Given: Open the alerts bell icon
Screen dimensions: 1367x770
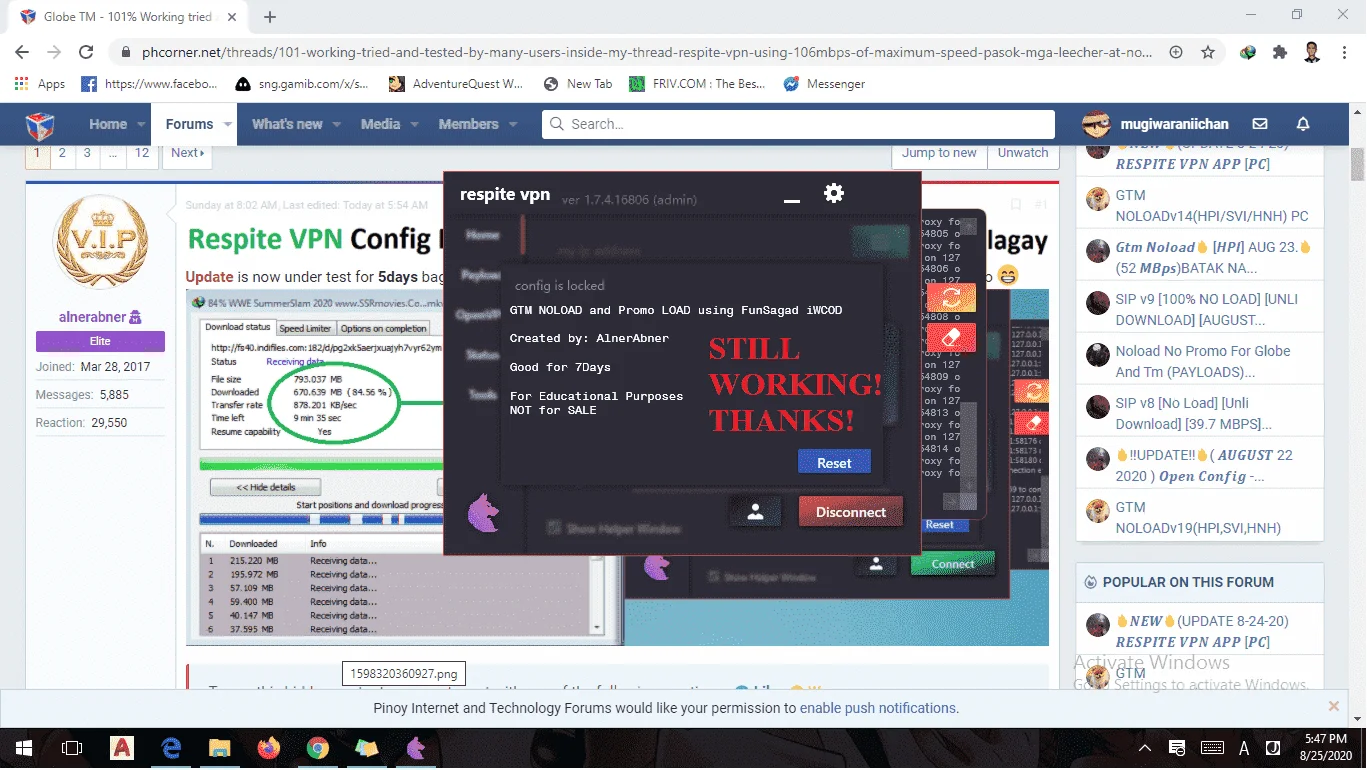Looking at the screenshot, I should pos(1303,124).
